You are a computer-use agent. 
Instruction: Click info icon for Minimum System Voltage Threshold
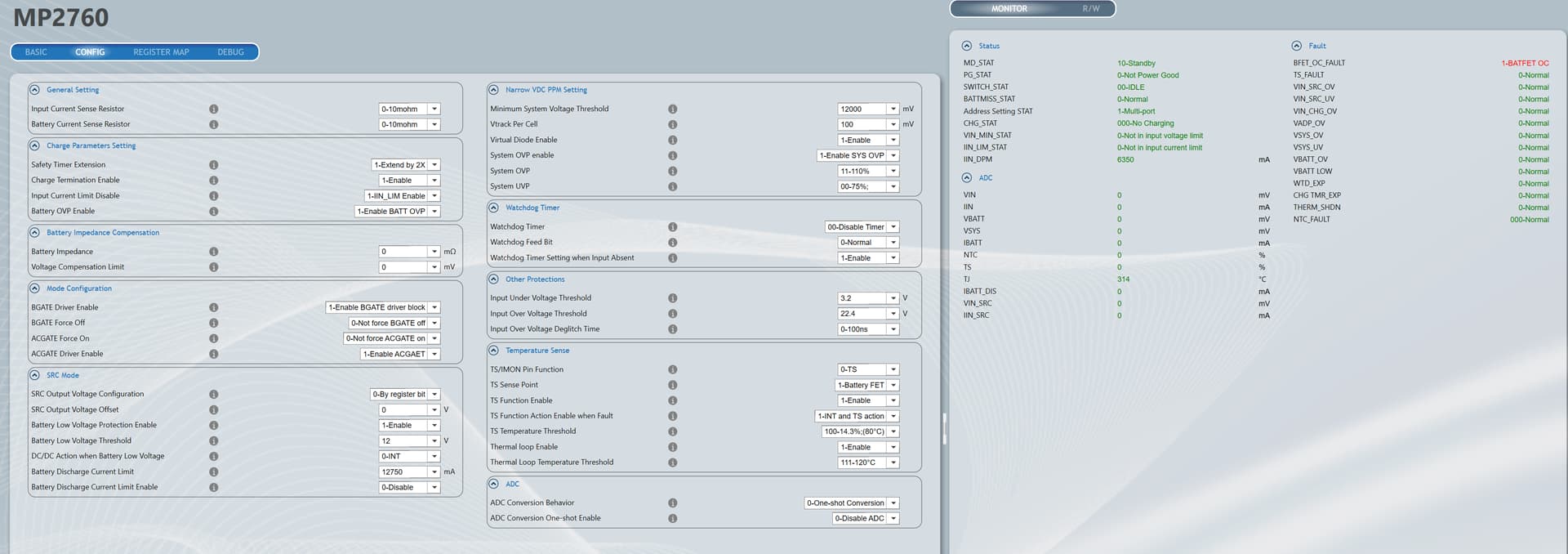click(x=672, y=109)
